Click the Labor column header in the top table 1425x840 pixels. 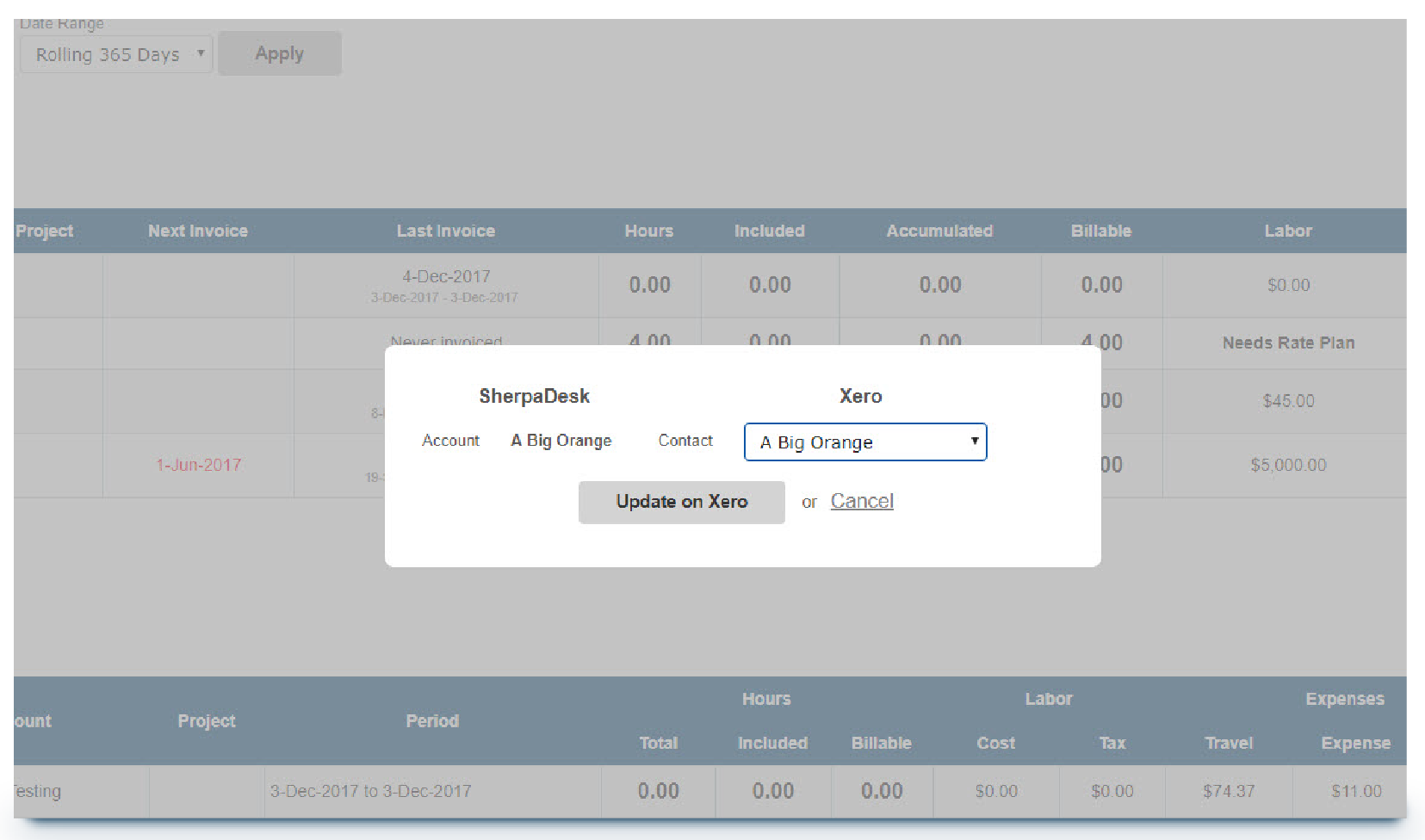tap(1288, 231)
